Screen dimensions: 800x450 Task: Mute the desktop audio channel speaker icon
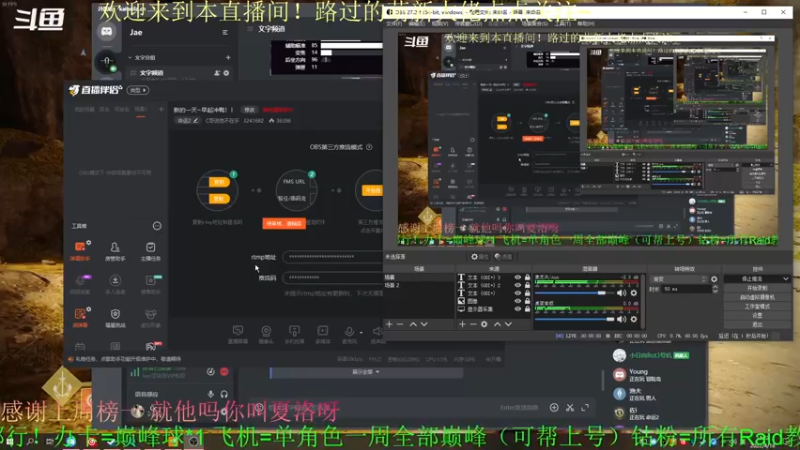tap(621, 319)
